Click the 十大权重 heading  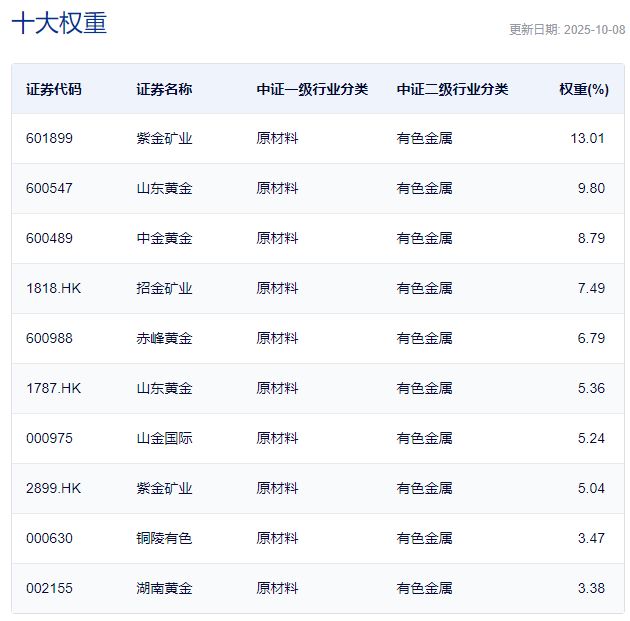59,23
